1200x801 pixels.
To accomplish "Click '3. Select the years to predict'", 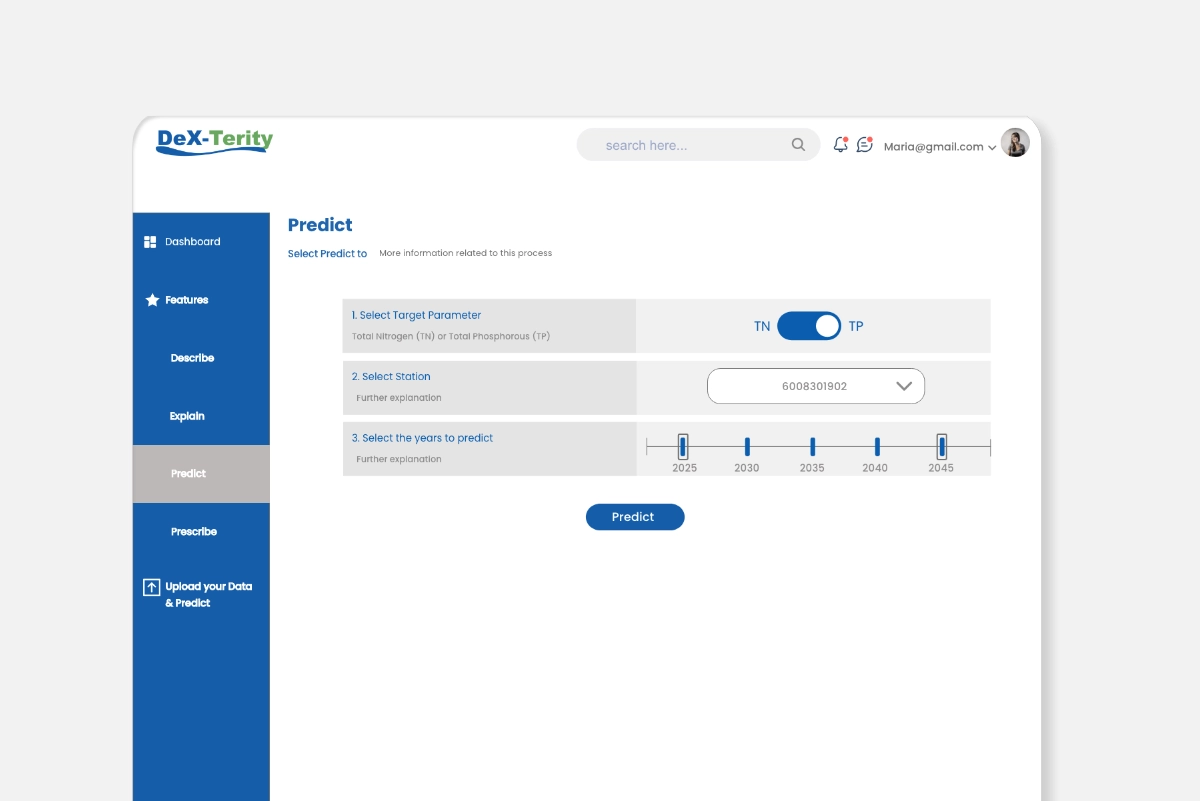I will click(422, 438).
